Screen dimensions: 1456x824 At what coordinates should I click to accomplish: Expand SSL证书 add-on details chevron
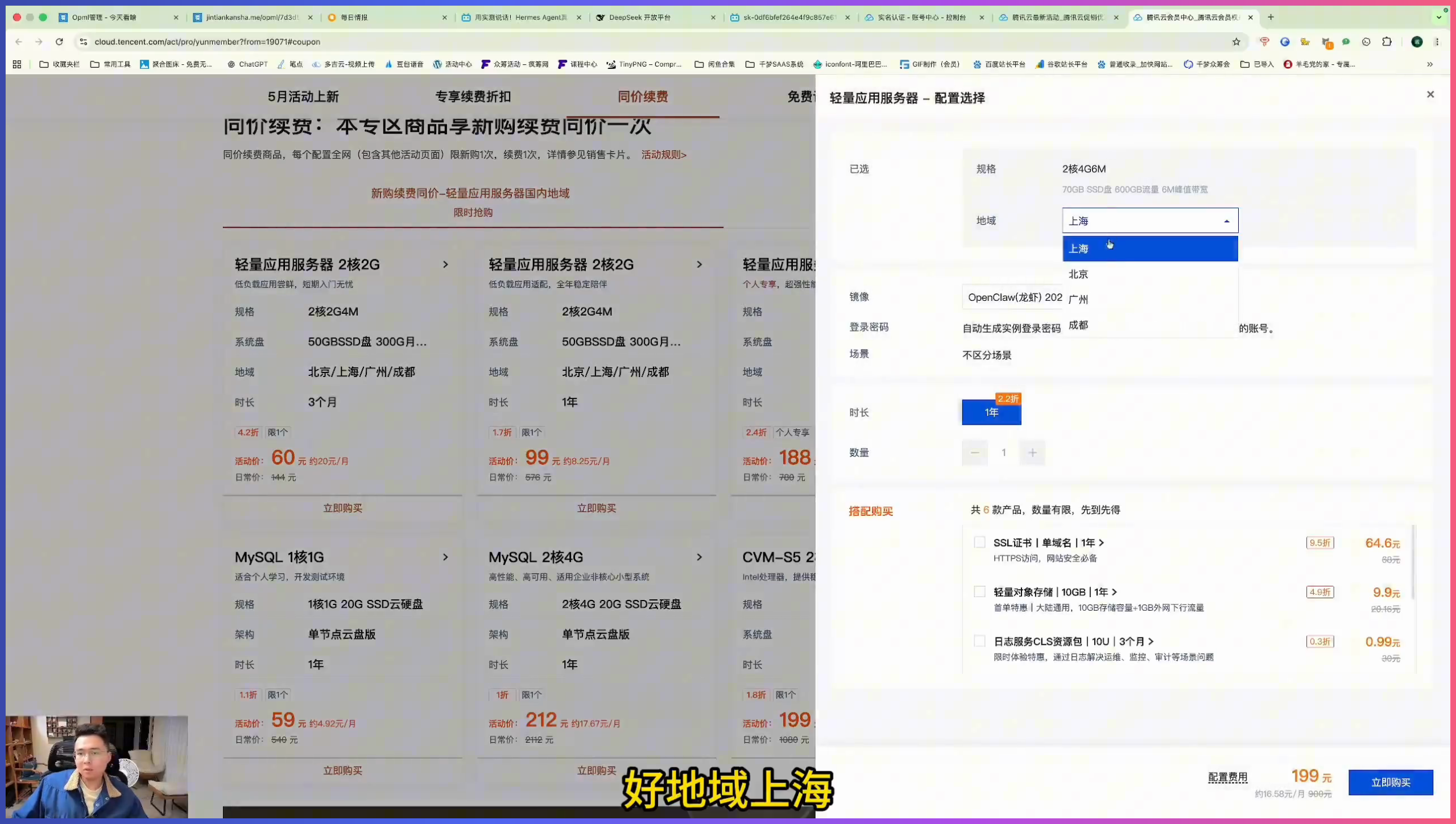[1102, 543]
